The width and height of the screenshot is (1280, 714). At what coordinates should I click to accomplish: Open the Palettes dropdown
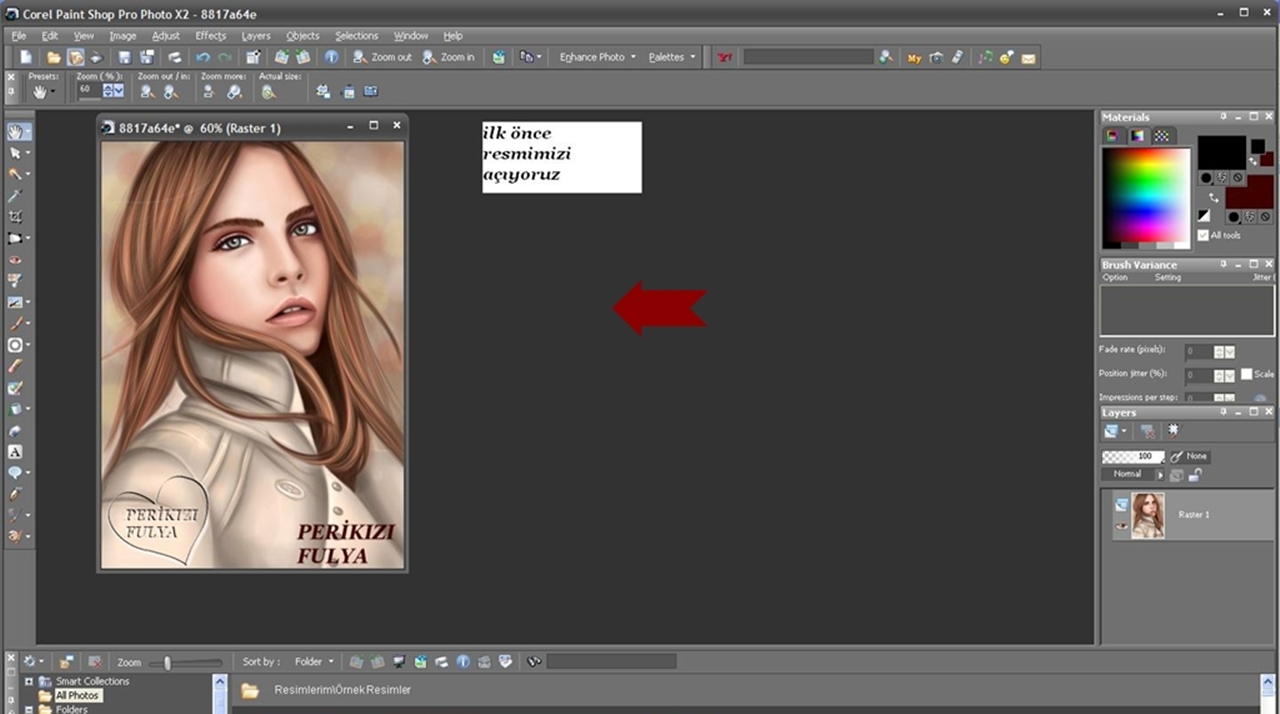click(671, 58)
